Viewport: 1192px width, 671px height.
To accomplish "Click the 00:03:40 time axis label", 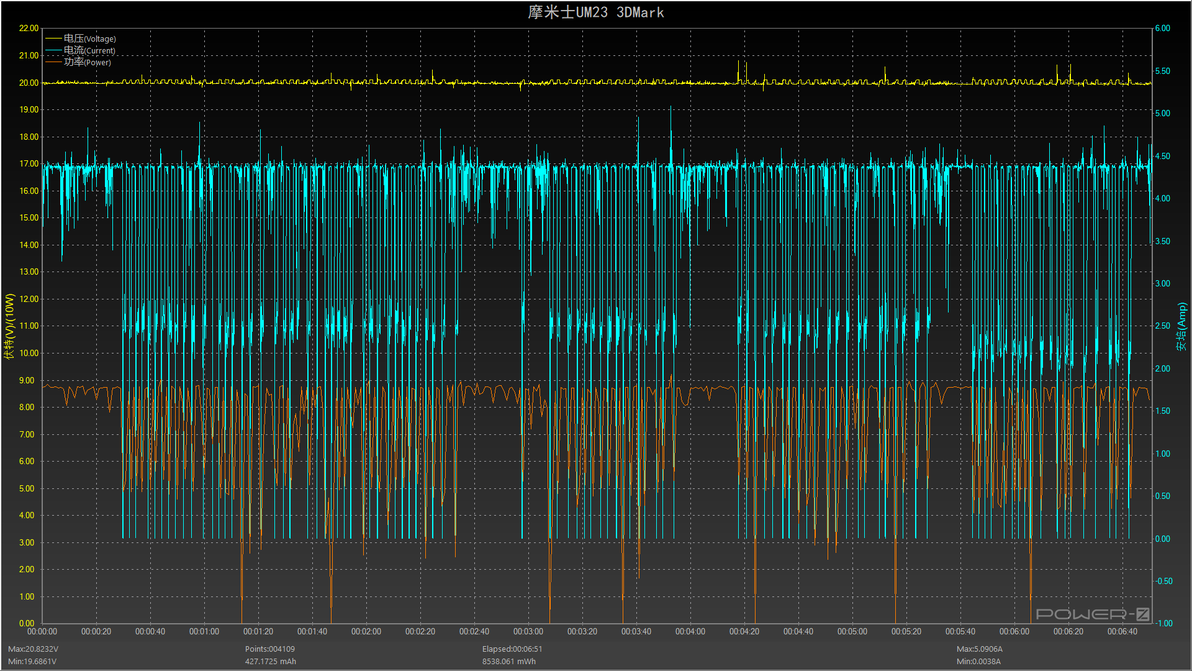I will 636,631.
